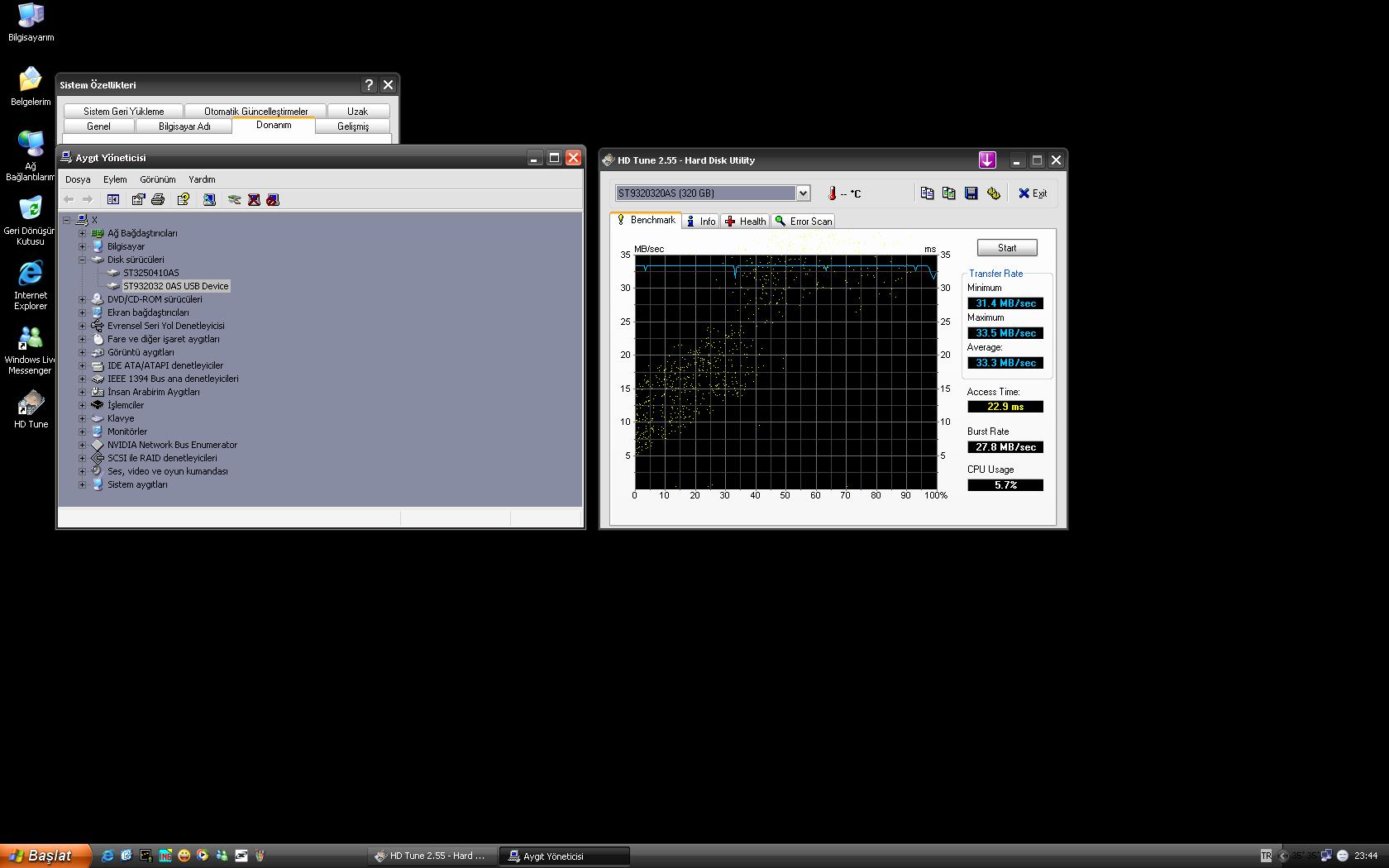The image size is (1389, 868).
Task: Open the Başlat start menu
Action: 45,856
